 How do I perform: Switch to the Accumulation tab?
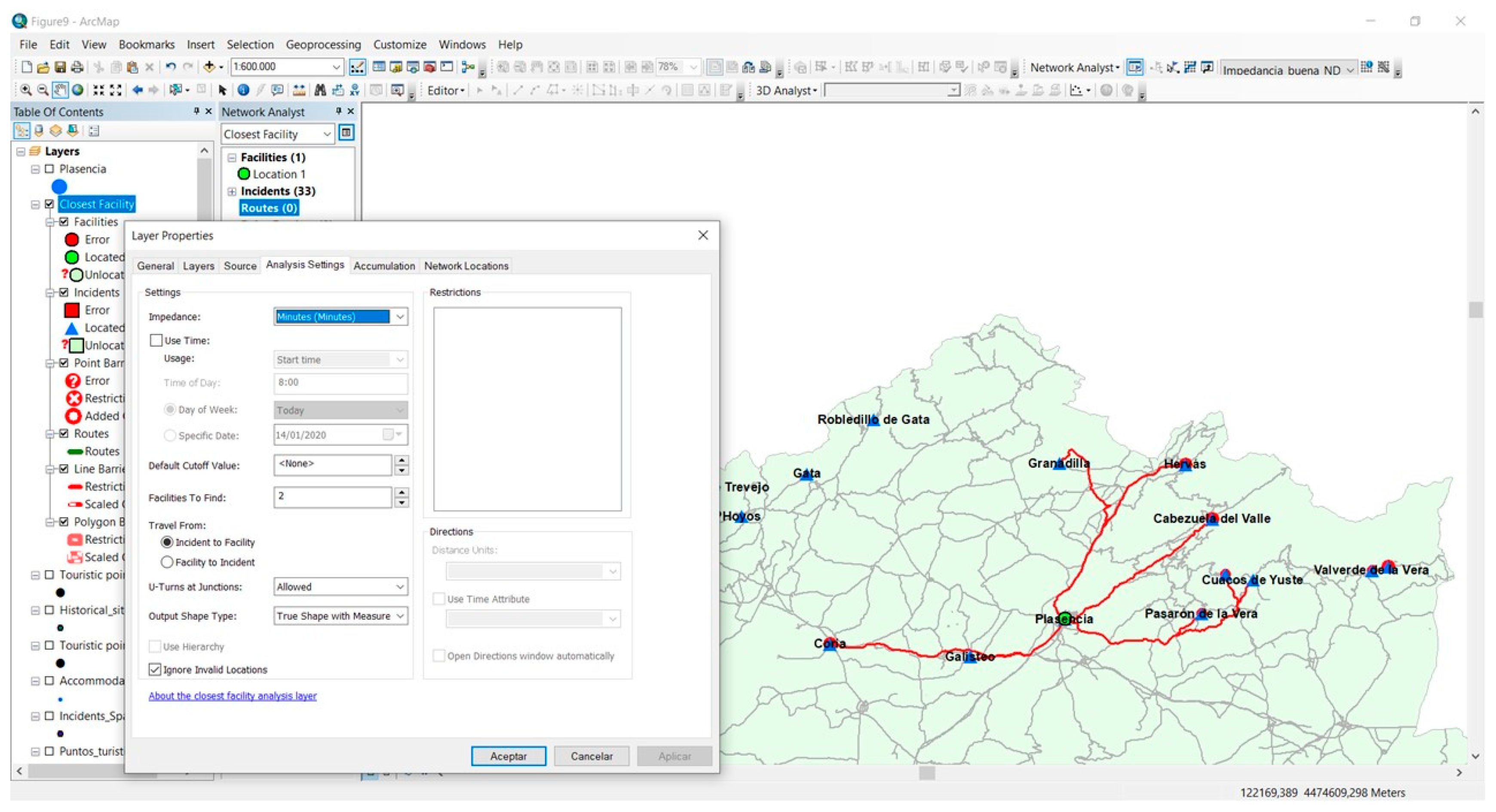pos(384,266)
